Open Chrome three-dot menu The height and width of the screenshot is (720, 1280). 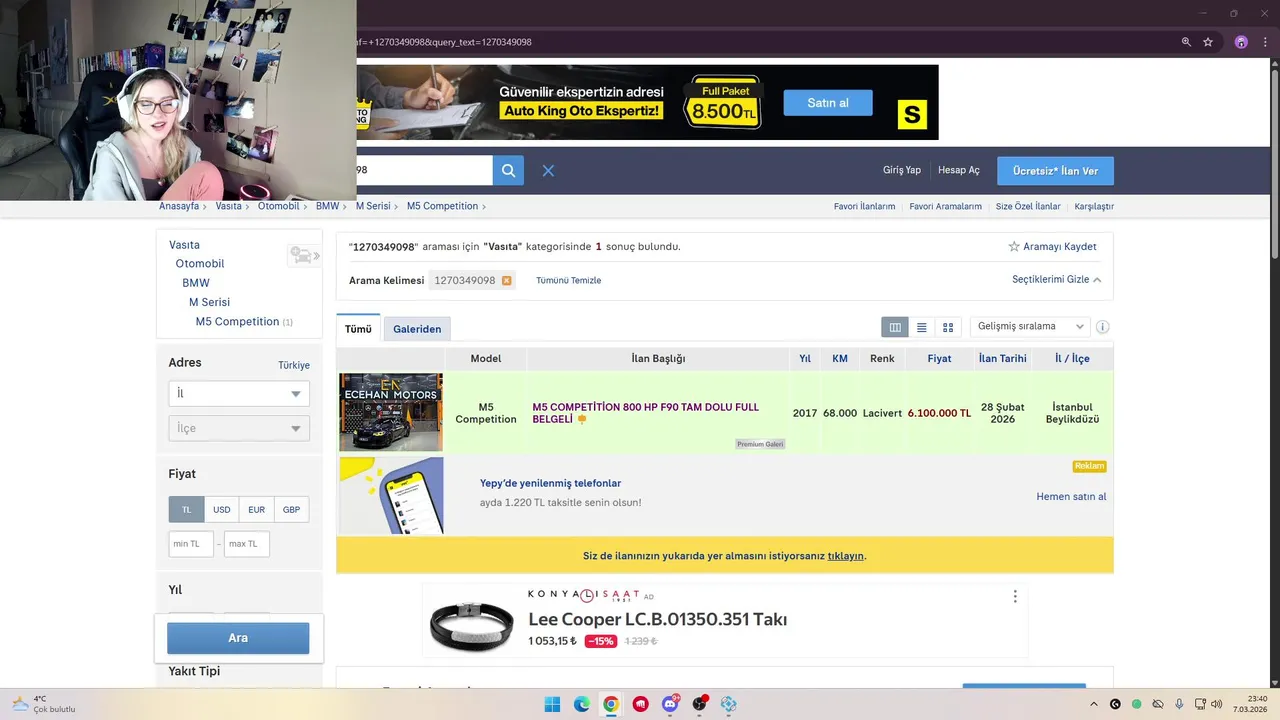pyautogui.click(x=1265, y=42)
